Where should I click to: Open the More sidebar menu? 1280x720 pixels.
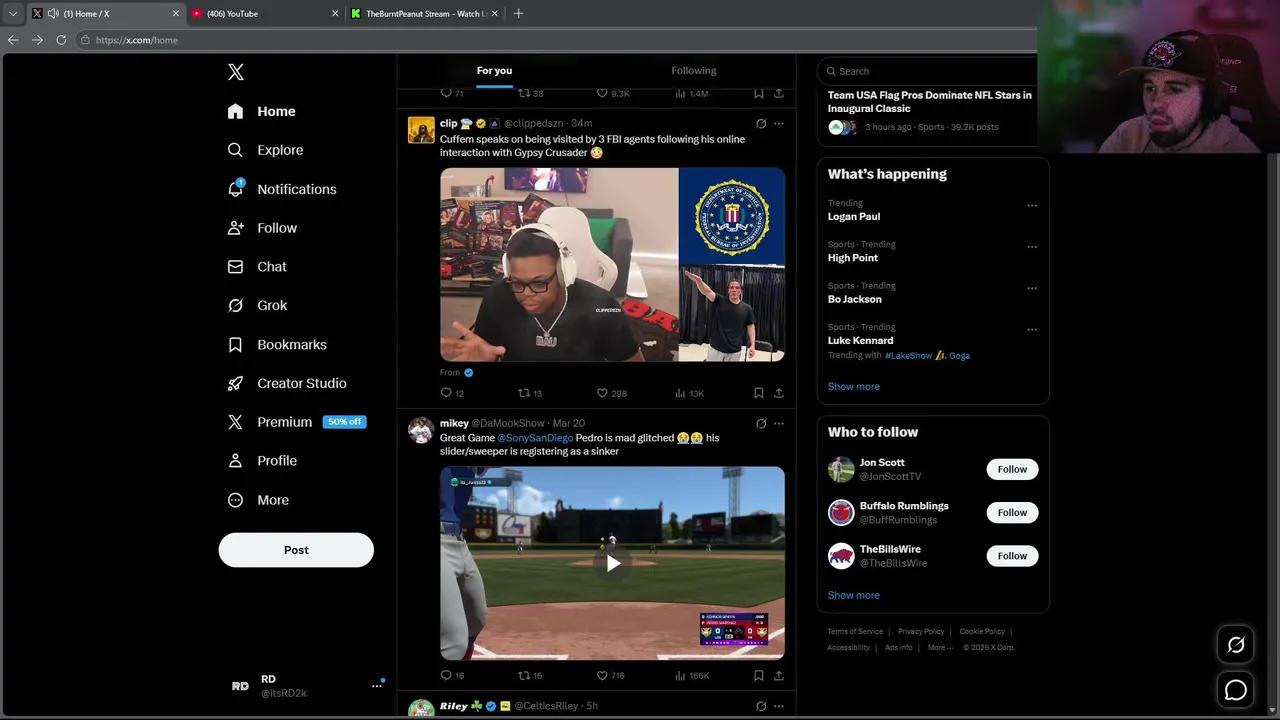click(259, 500)
